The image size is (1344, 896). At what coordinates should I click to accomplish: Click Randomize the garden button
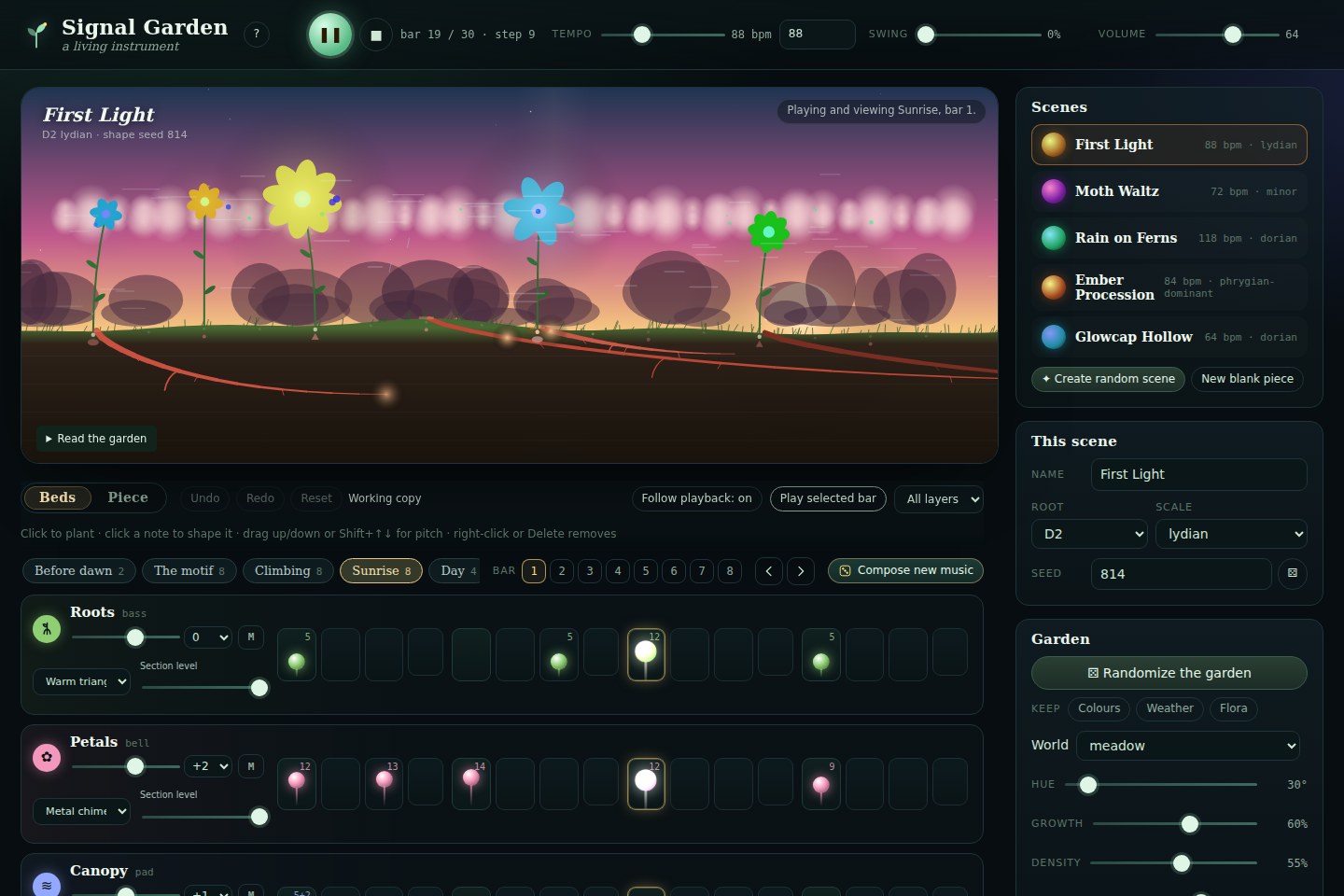coord(1169,673)
